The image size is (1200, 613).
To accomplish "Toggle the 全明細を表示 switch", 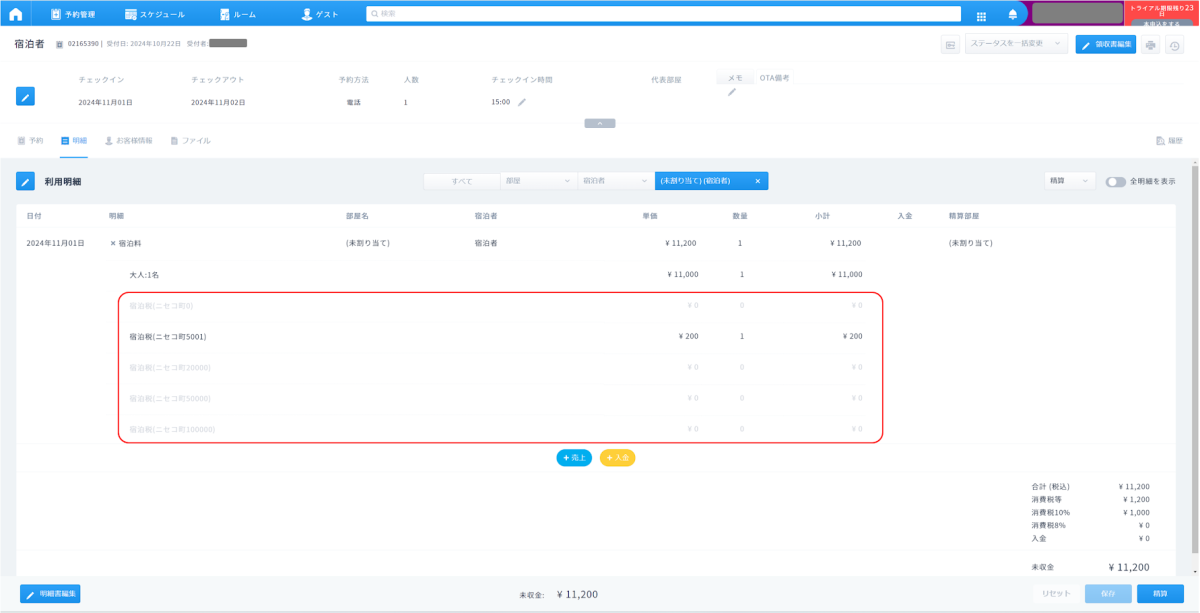I will tap(1115, 182).
